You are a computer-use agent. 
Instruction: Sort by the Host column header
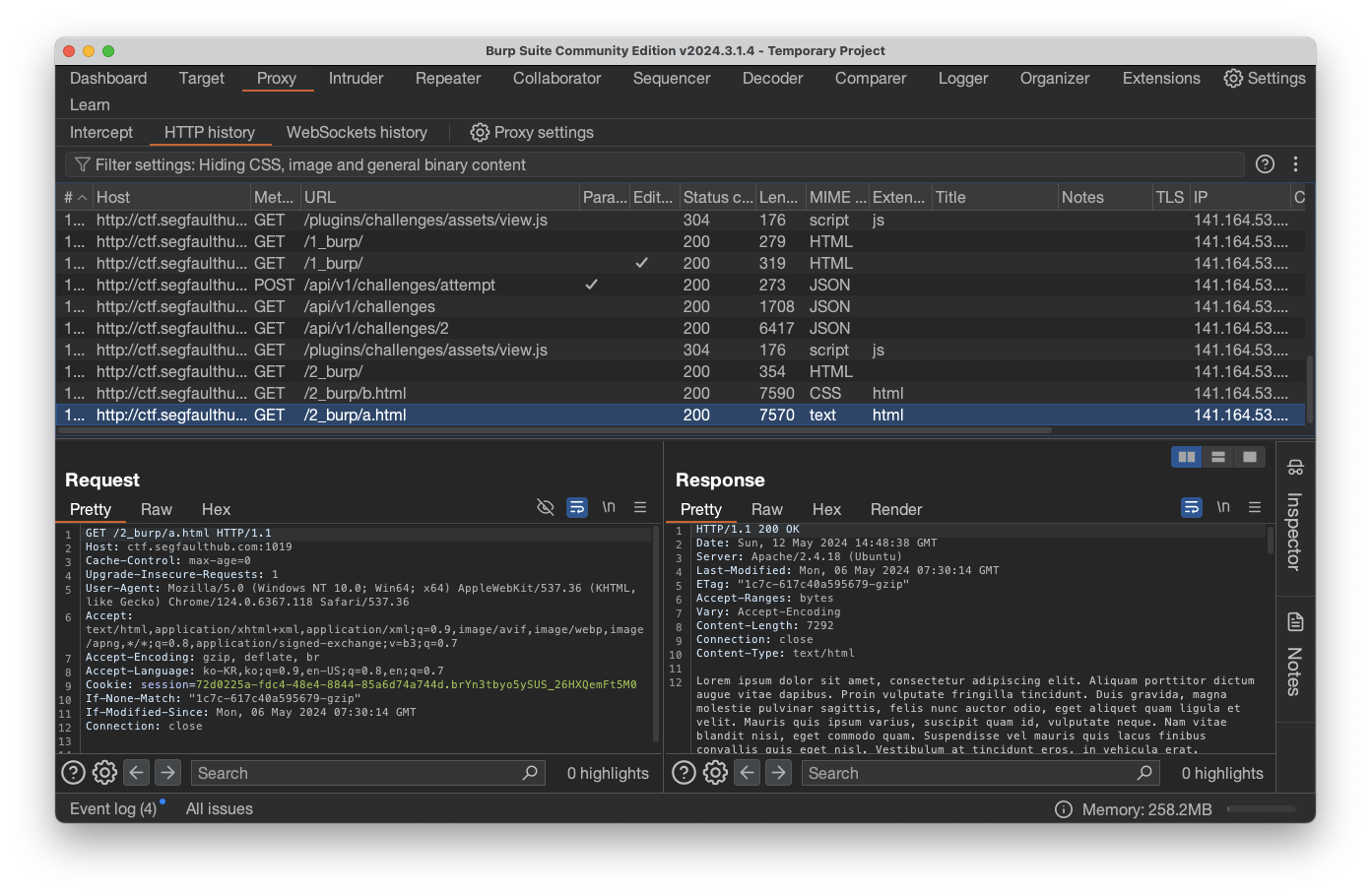171,197
